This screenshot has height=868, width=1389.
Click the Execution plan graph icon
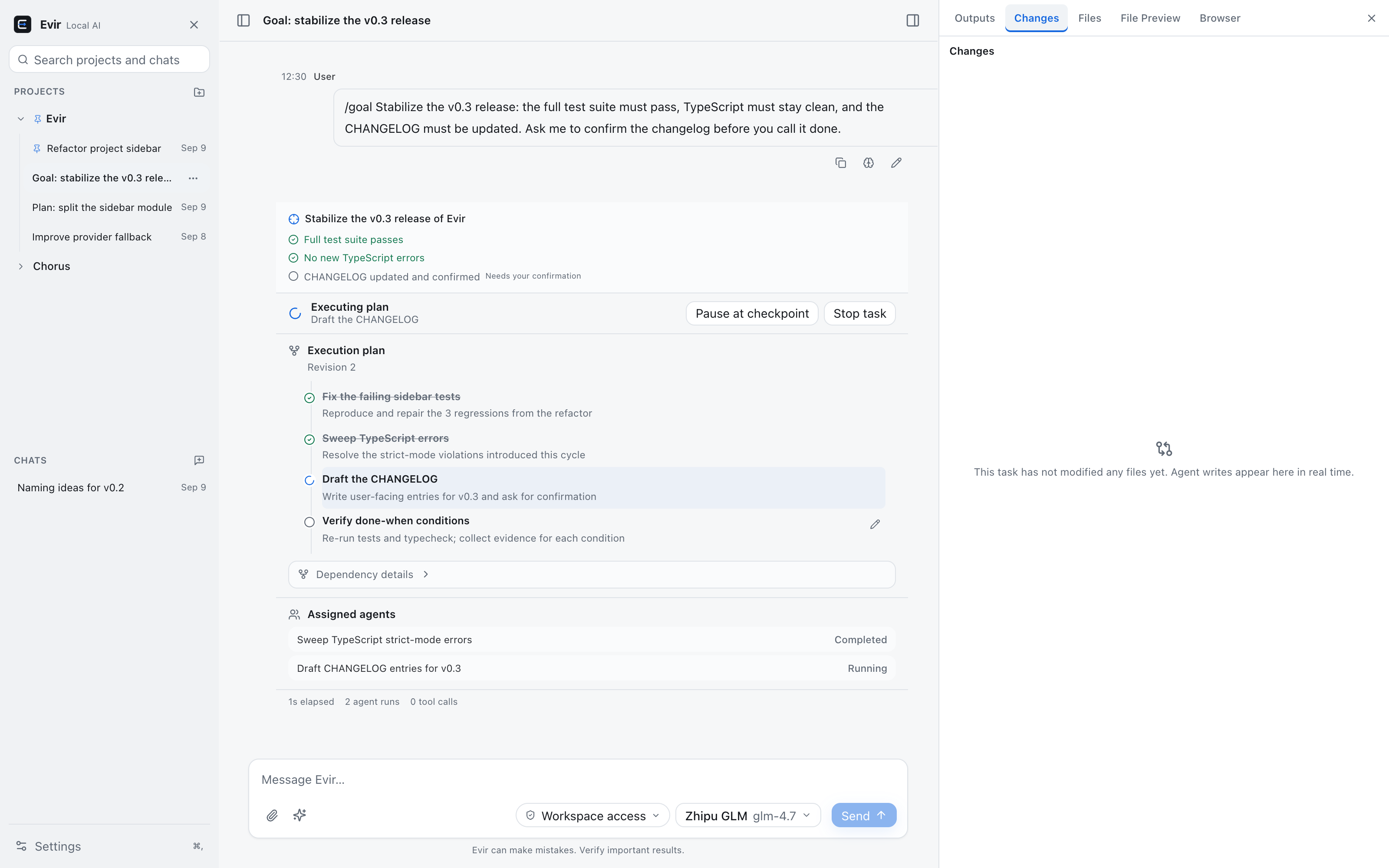pyautogui.click(x=294, y=350)
